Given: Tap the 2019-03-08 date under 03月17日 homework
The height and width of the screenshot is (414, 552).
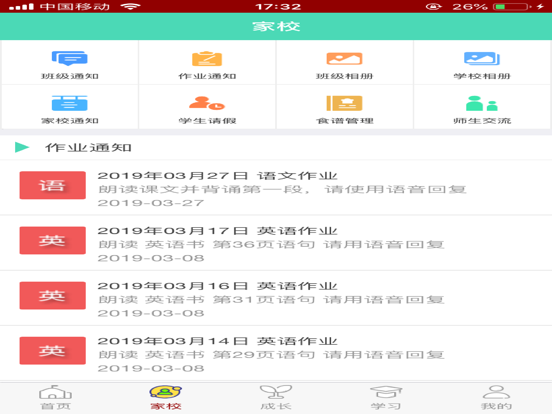Looking at the screenshot, I should coord(151,258).
